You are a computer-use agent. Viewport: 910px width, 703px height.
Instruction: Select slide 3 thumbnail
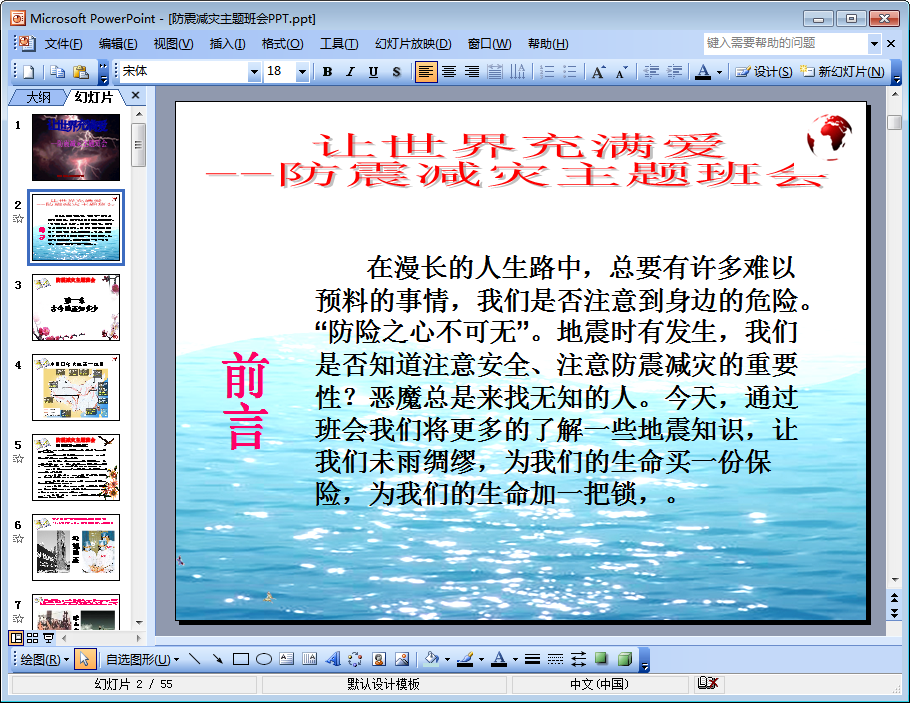[x=75, y=308]
